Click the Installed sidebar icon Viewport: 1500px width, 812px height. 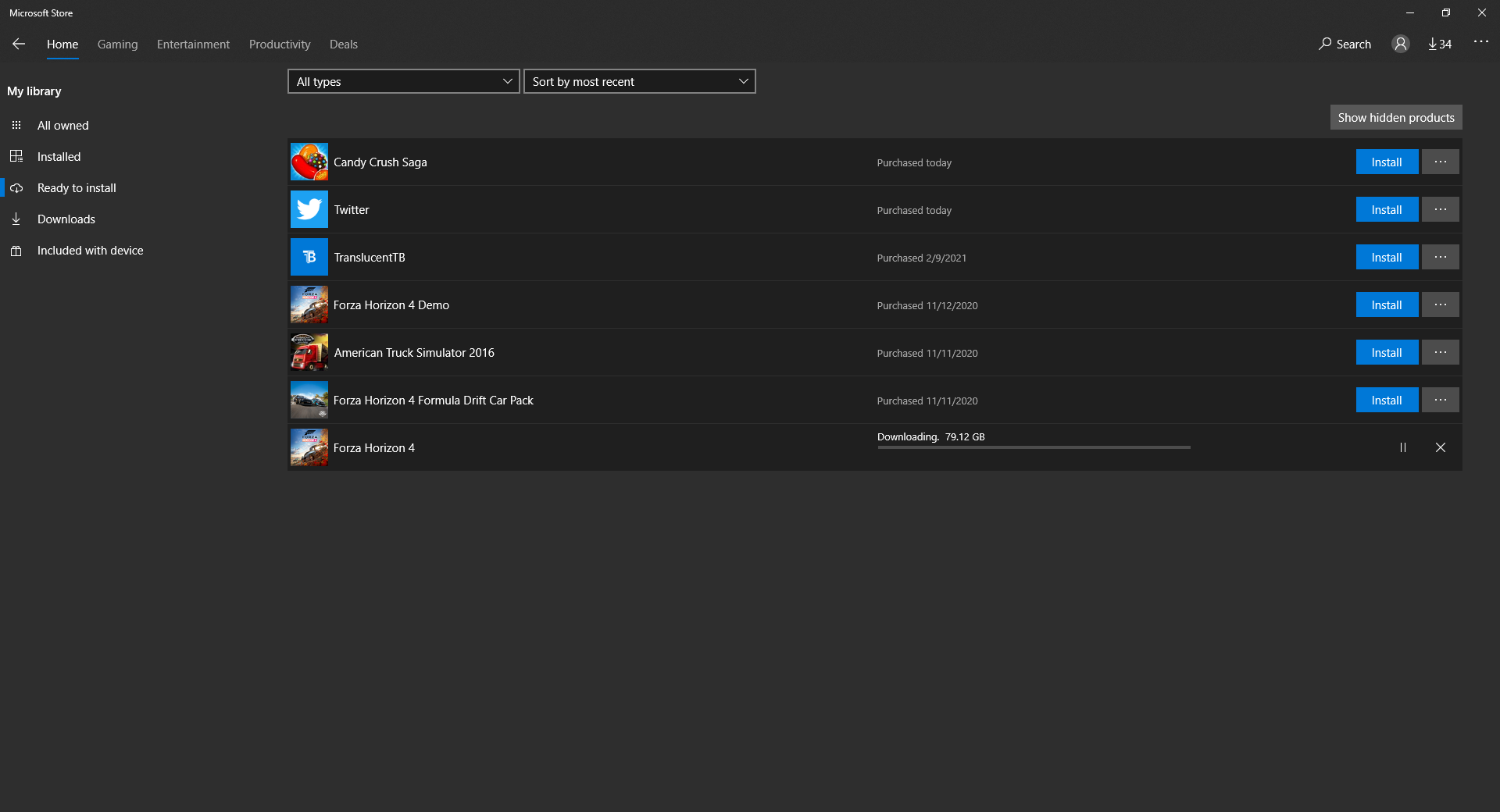[16, 156]
